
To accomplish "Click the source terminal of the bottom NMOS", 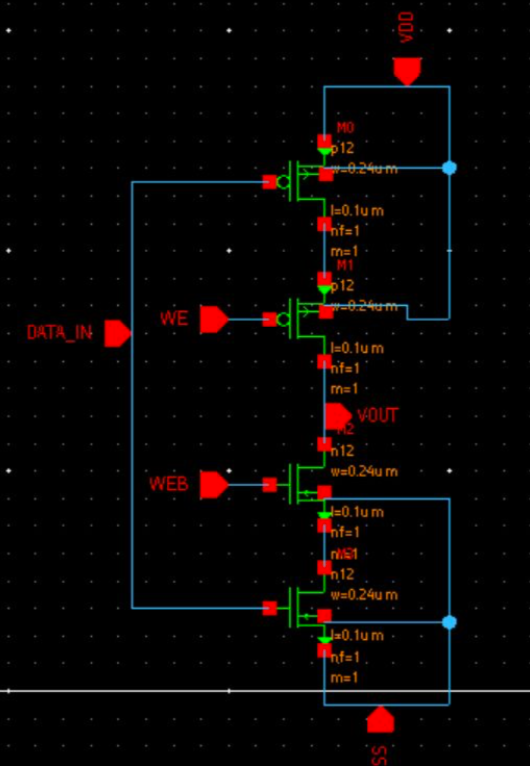I will click(x=324, y=650).
